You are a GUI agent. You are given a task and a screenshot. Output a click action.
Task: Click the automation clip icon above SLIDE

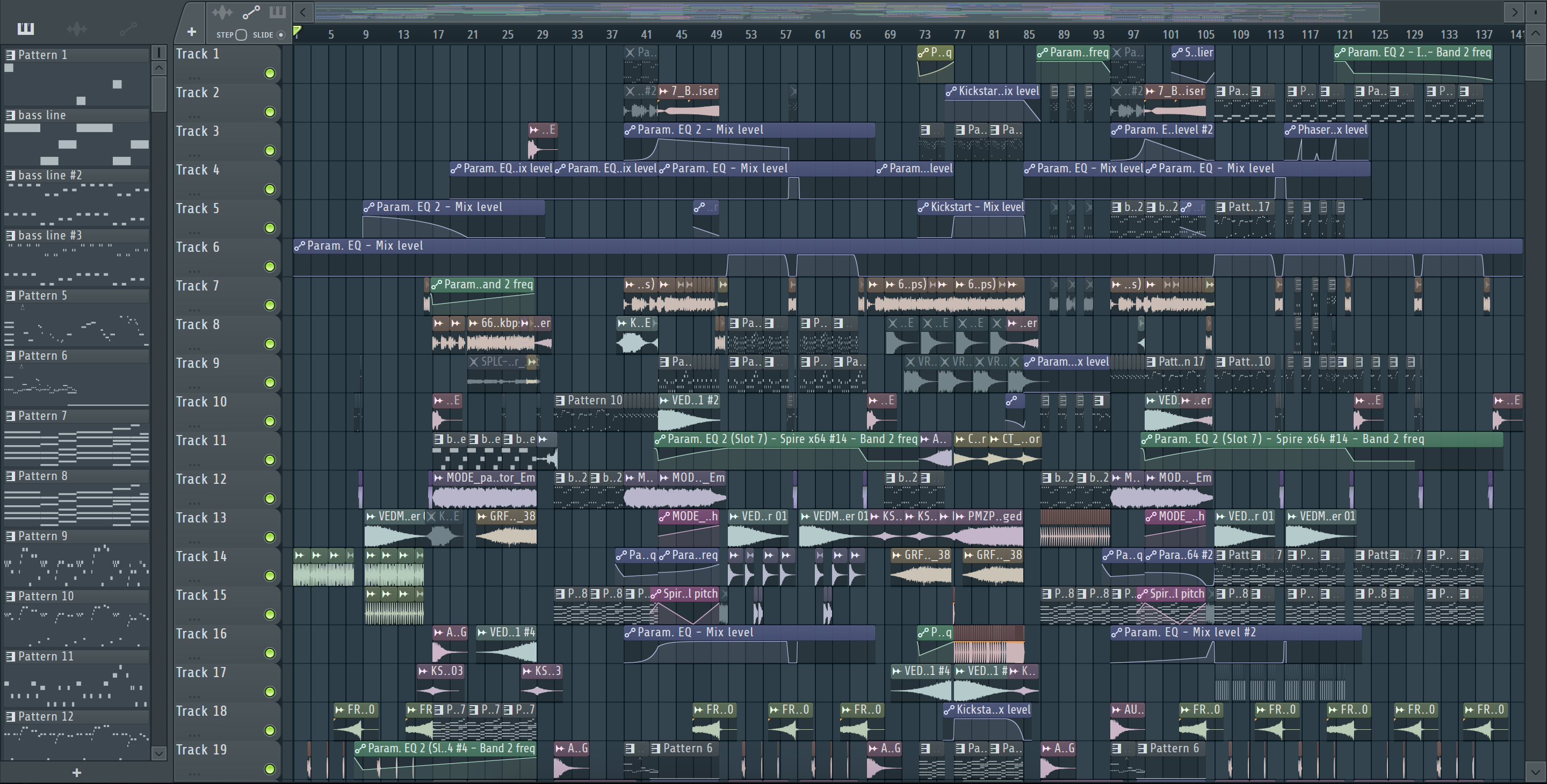pos(251,12)
